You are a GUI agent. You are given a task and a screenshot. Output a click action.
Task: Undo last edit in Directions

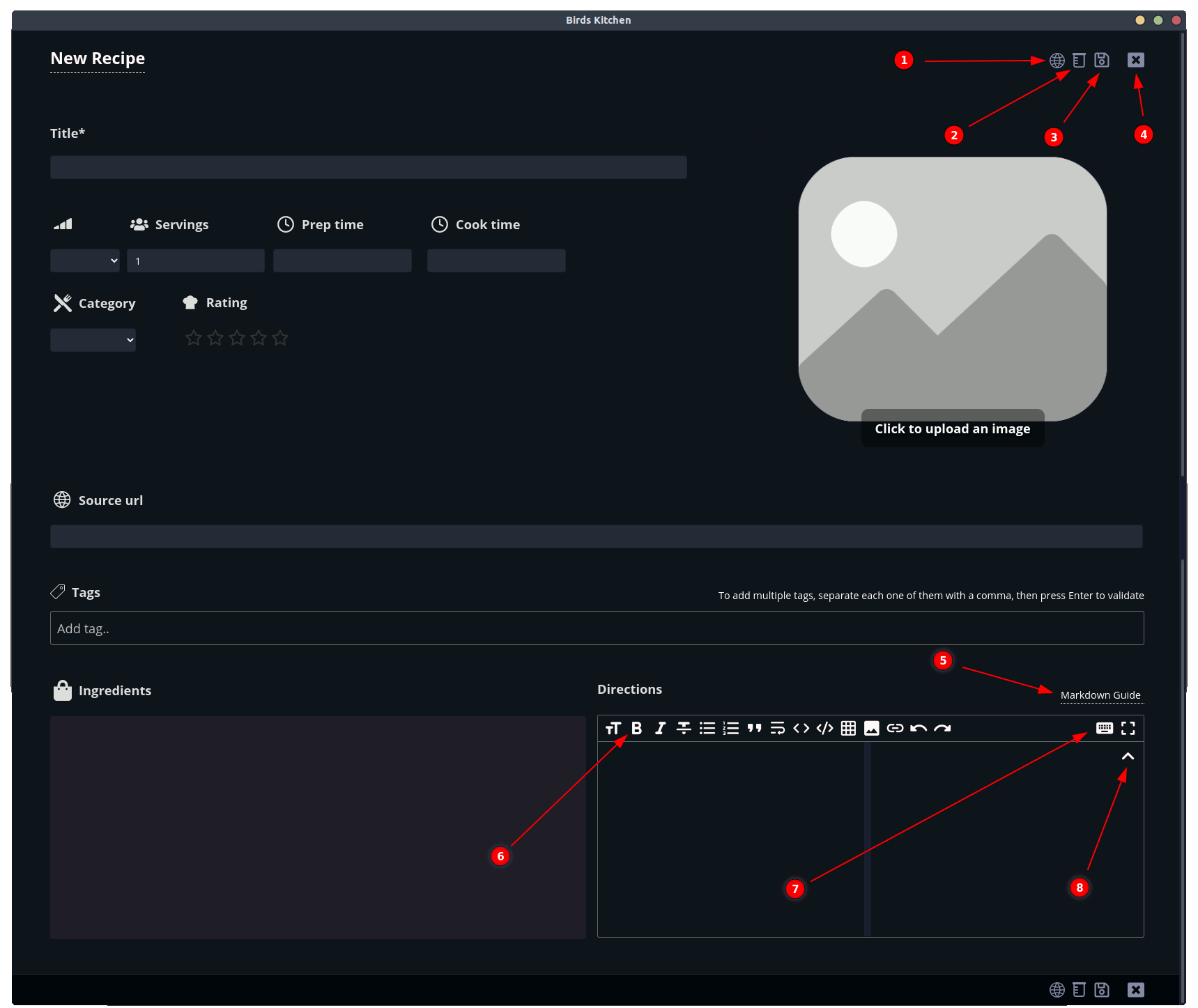pos(919,729)
